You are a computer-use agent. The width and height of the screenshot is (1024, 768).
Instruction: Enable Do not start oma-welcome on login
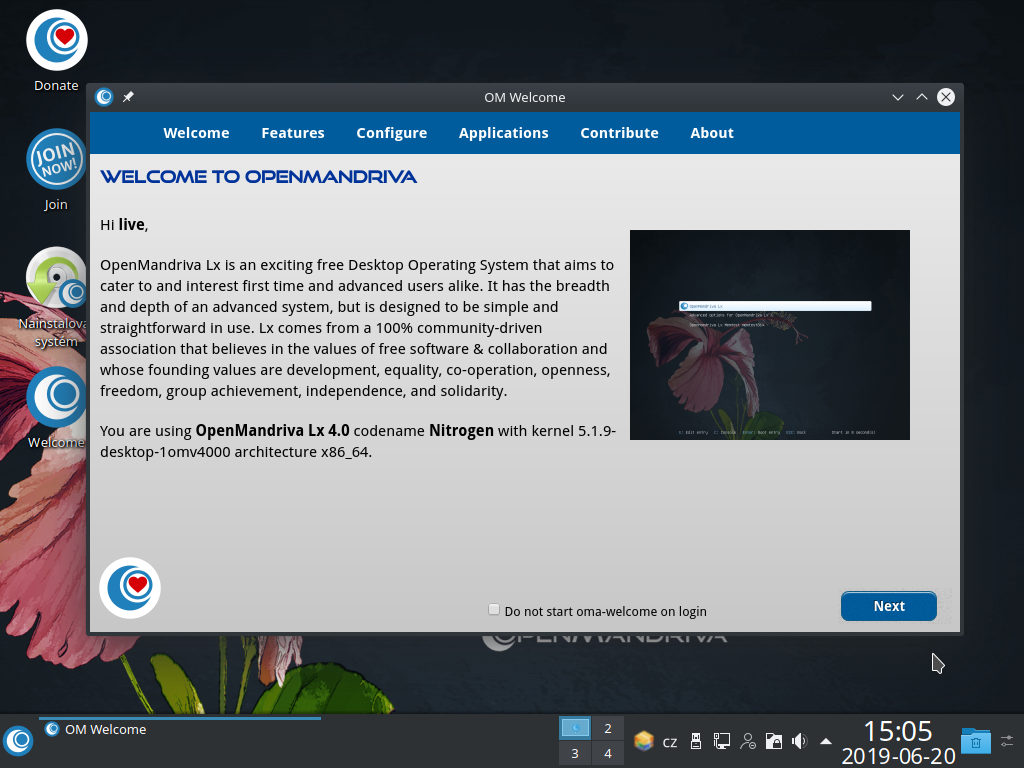(x=494, y=610)
